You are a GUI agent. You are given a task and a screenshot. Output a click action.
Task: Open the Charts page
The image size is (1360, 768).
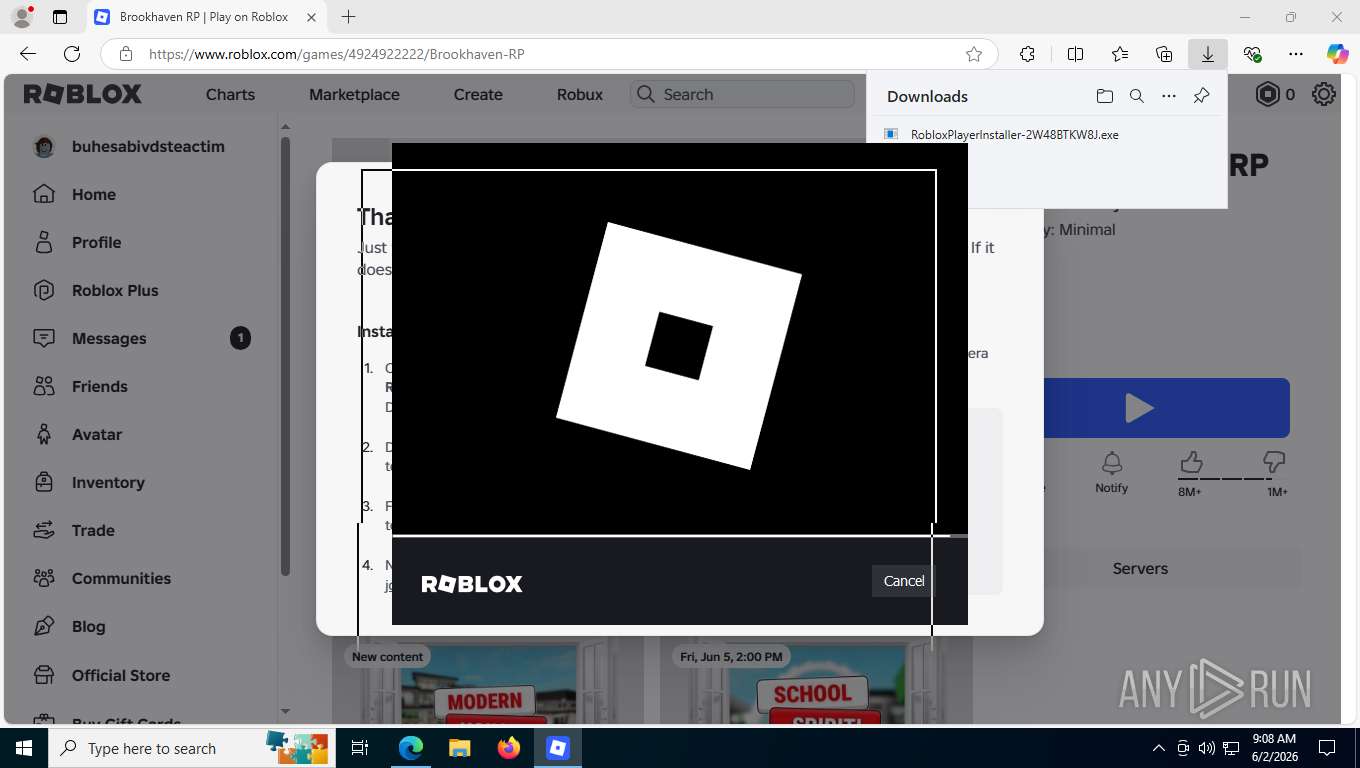coord(230,94)
